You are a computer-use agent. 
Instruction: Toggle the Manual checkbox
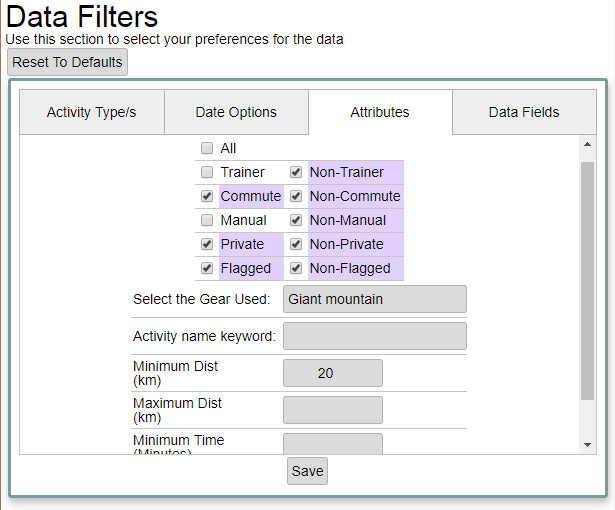[207, 220]
